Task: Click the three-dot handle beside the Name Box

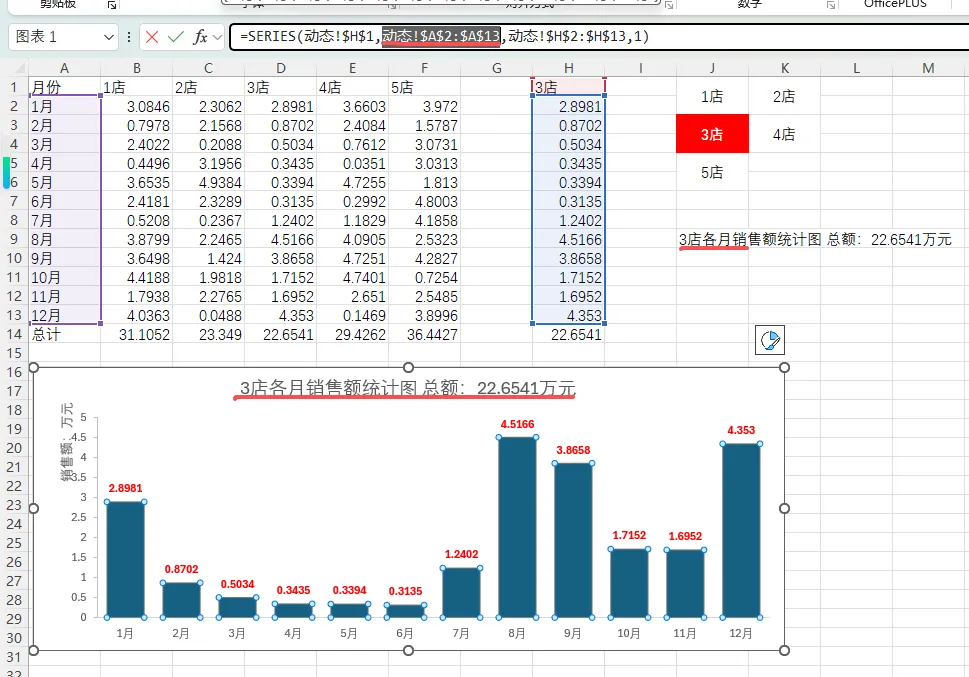Action: click(x=129, y=37)
